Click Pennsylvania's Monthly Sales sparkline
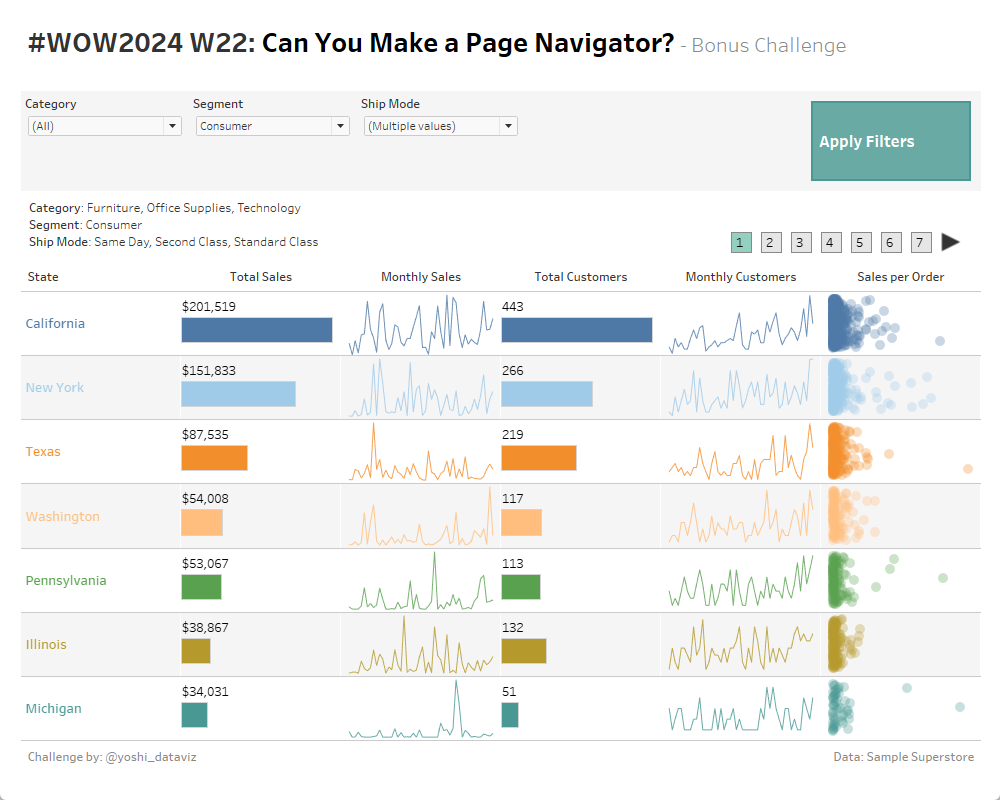This screenshot has width=1000, height=800. tap(421, 583)
